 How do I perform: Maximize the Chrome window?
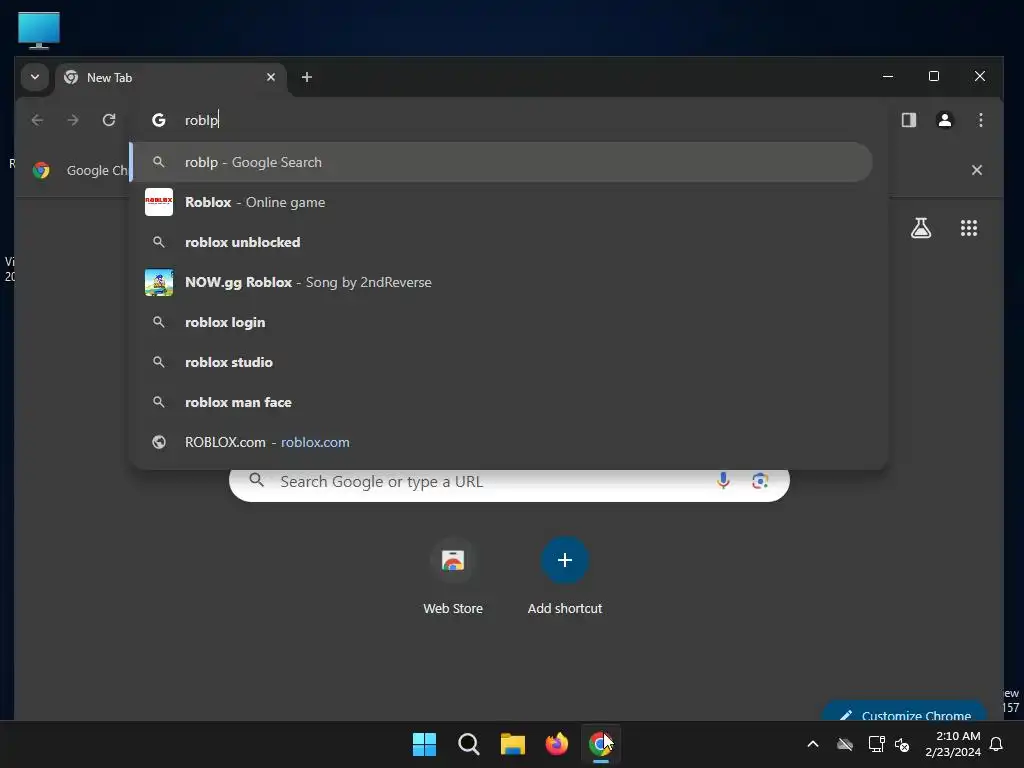(934, 76)
